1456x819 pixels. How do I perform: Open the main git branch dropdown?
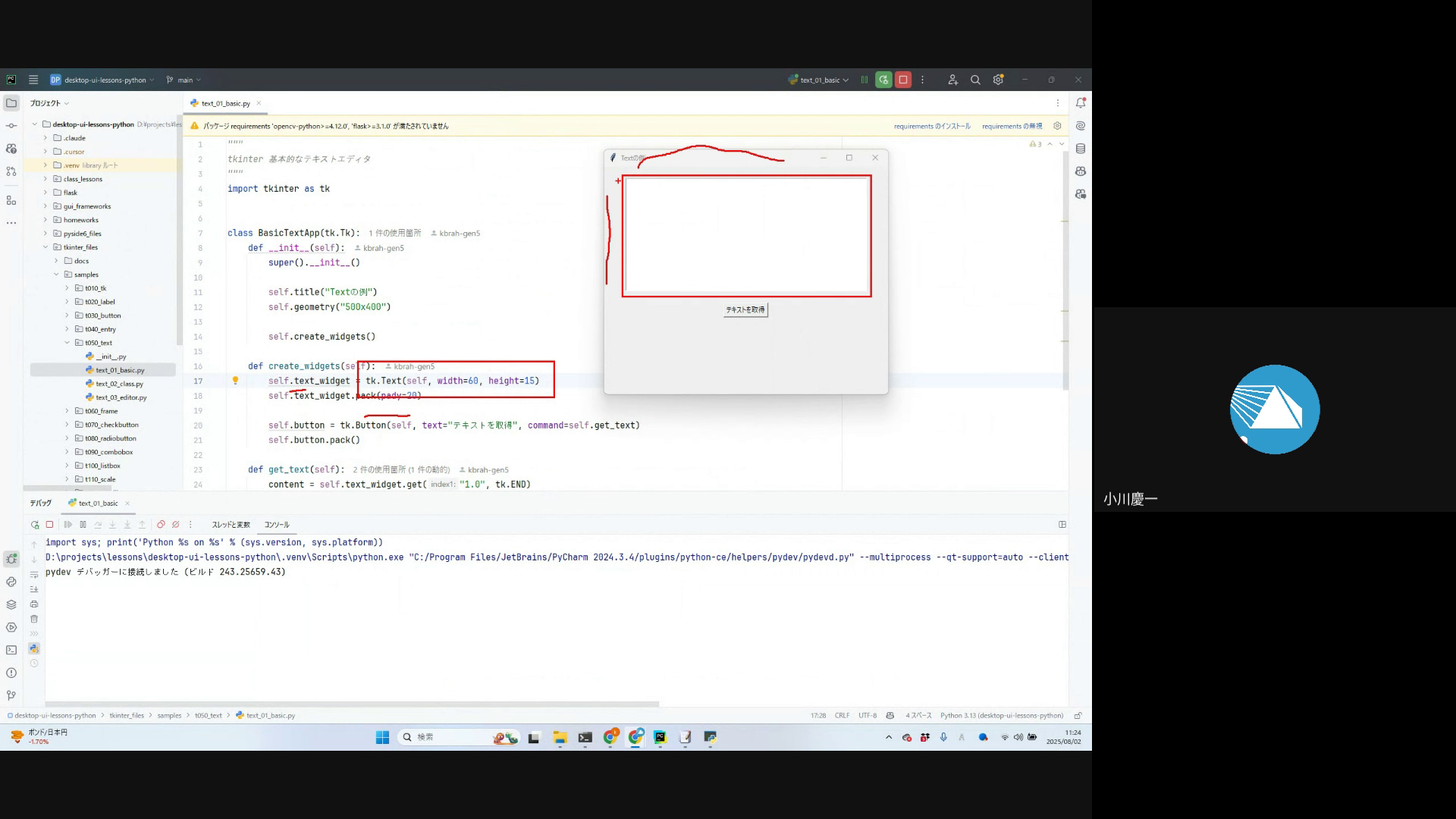pyautogui.click(x=184, y=80)
